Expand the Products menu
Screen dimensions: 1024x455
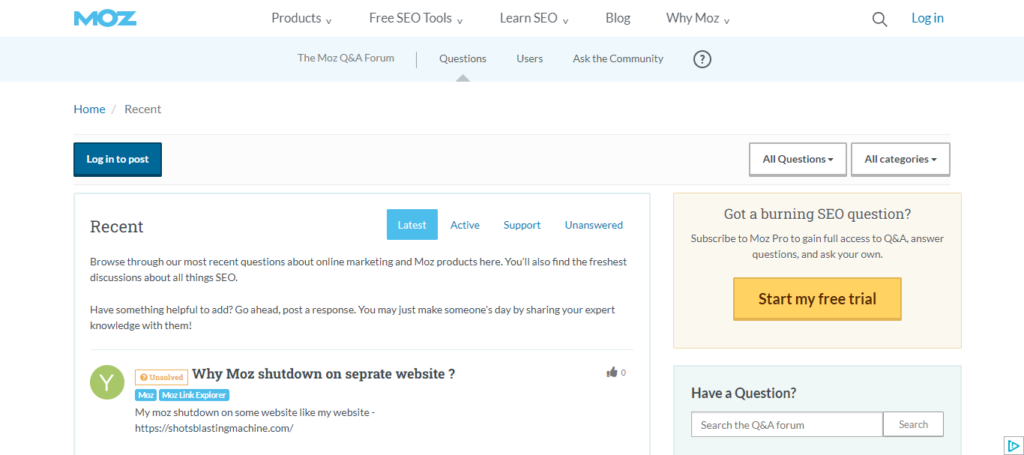tap(301, 18)
